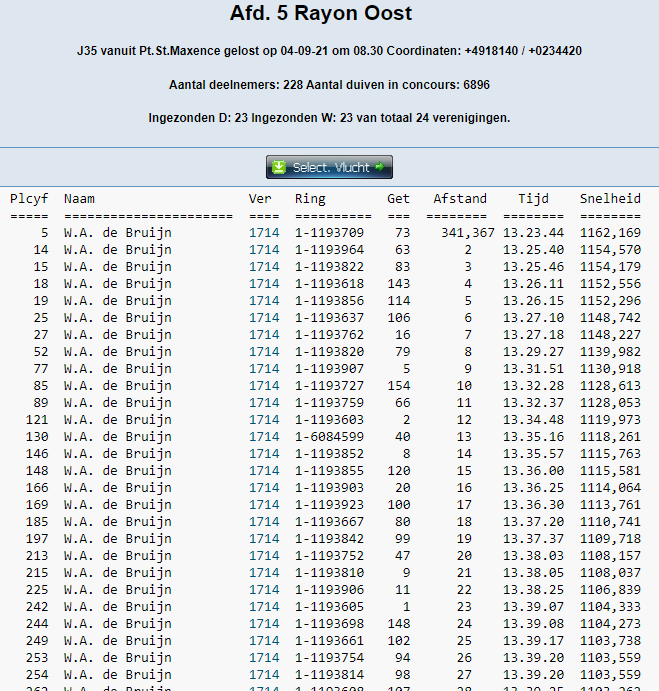Click speed value 1119,973
This screenshot has height=691, width=659.
coord(610,420)
